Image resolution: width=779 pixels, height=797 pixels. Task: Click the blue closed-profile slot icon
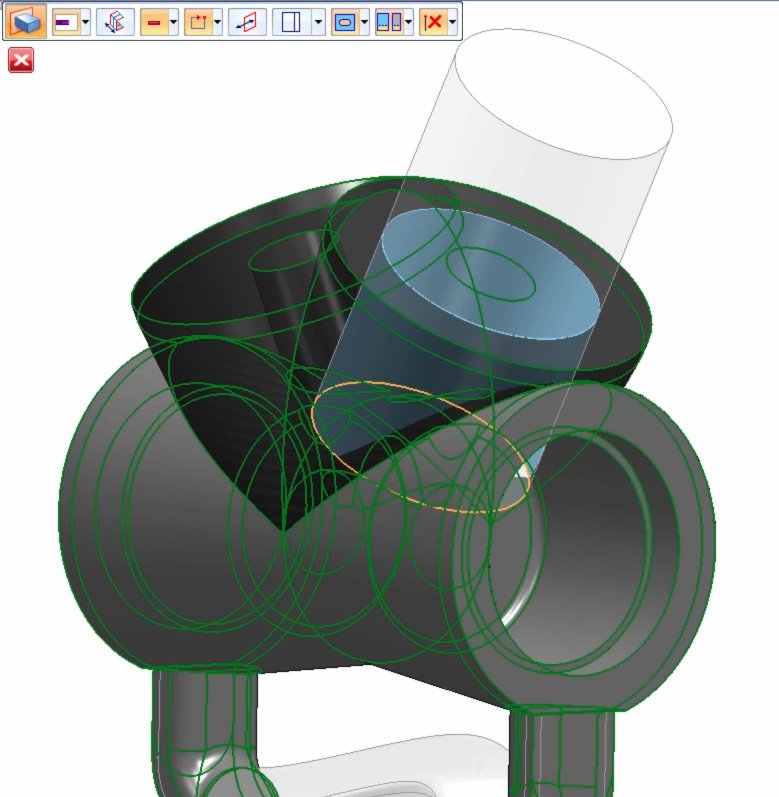click(x=345, y=22)
